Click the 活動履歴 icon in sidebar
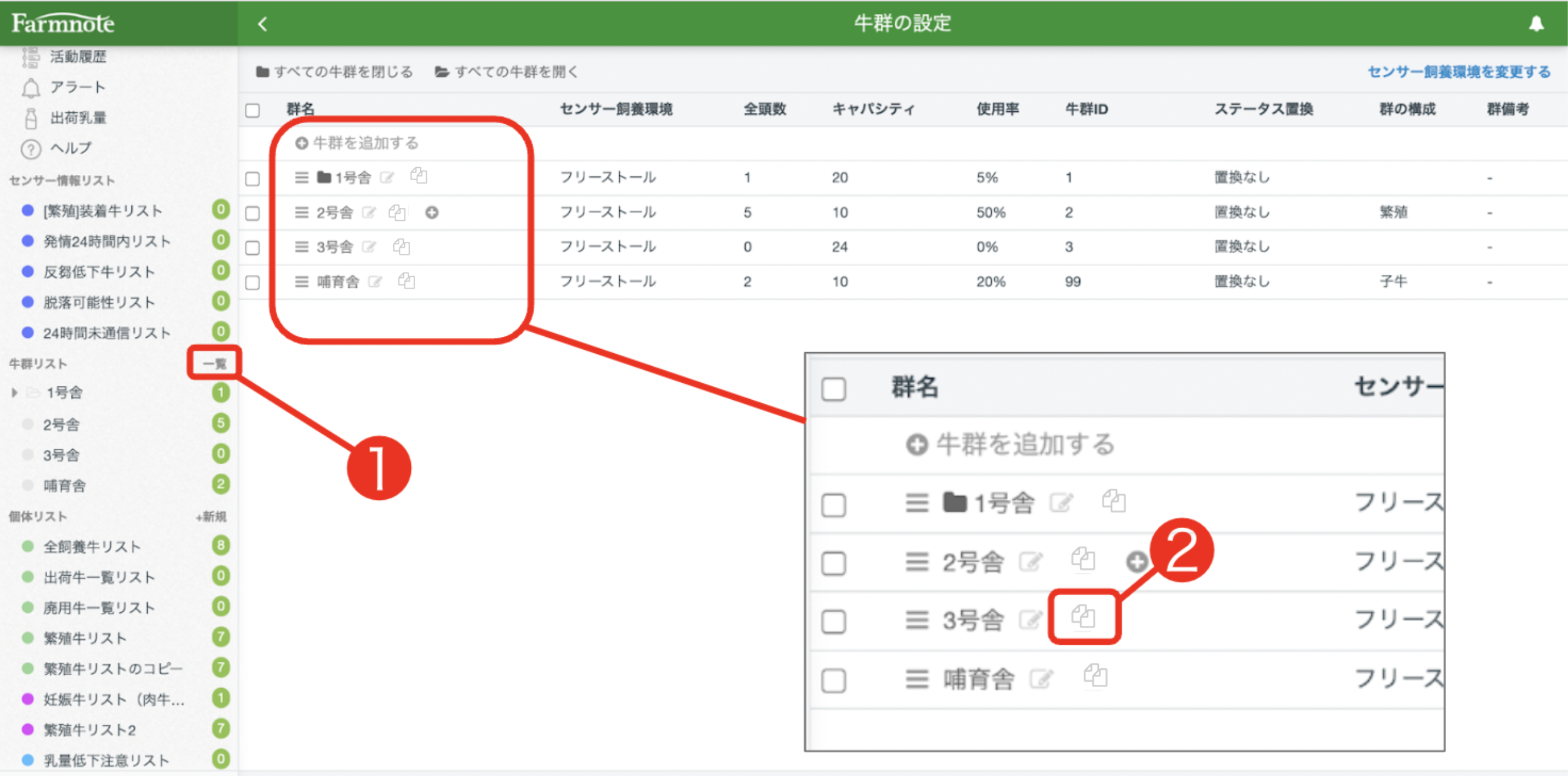Viewport: 1568px width, 776px height. tap(31, 57)
